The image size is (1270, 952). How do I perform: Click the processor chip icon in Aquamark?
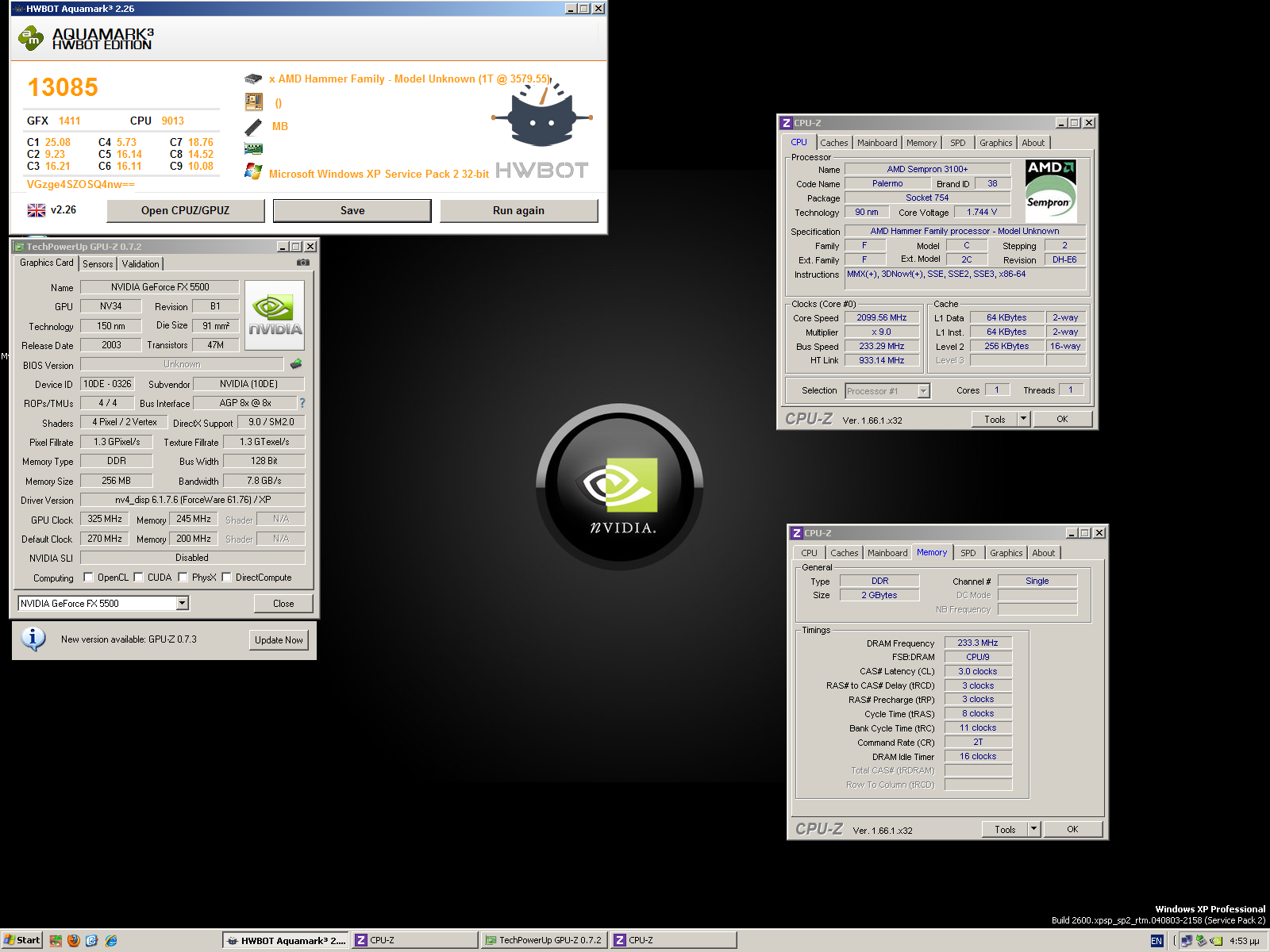pos(253,79)
